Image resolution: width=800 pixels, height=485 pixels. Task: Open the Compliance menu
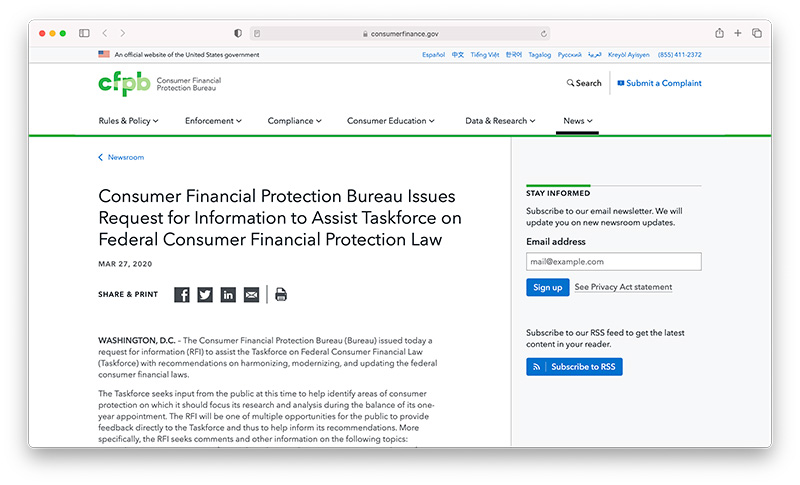(294, 121)
